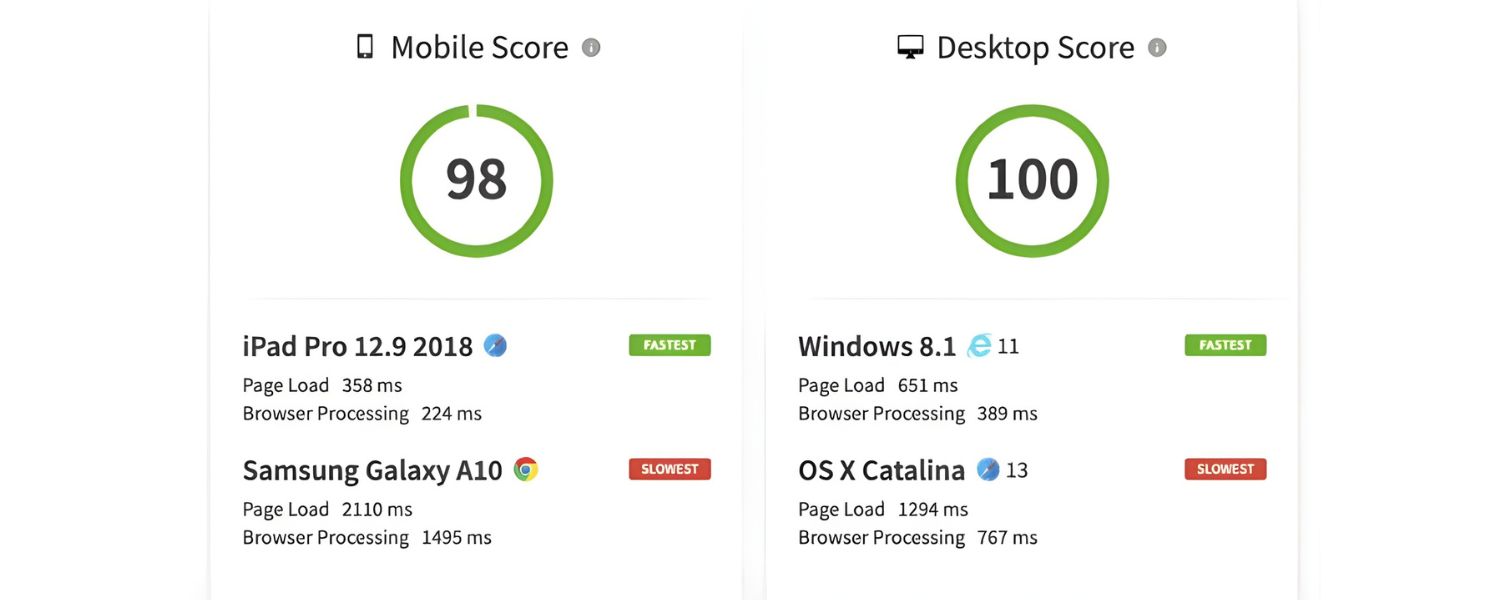Click the Safari icon beside iPad Pro

coord(495,346)
